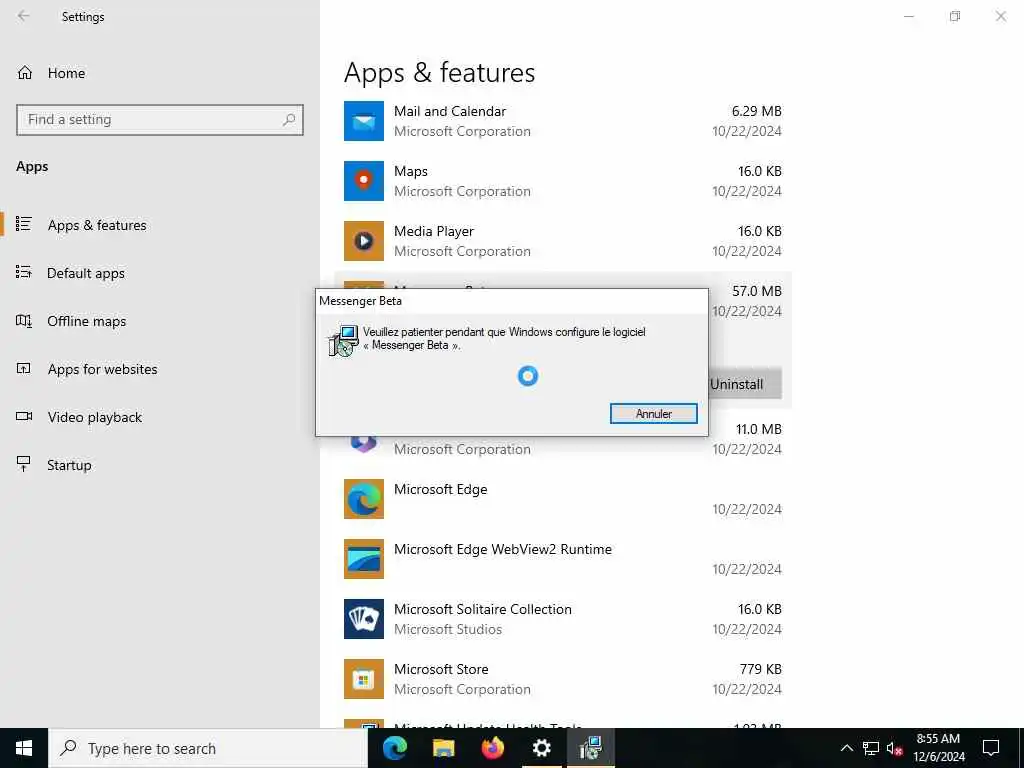1024x768 pixels.
Task: Click the Apps & features page heading
Action: [x=440, y=73]
